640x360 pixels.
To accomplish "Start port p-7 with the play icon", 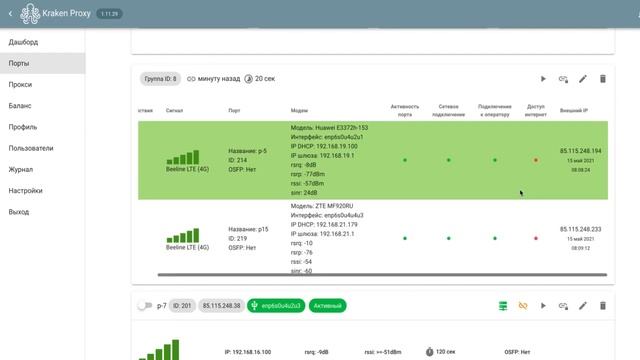I will (x=543, y=306).
